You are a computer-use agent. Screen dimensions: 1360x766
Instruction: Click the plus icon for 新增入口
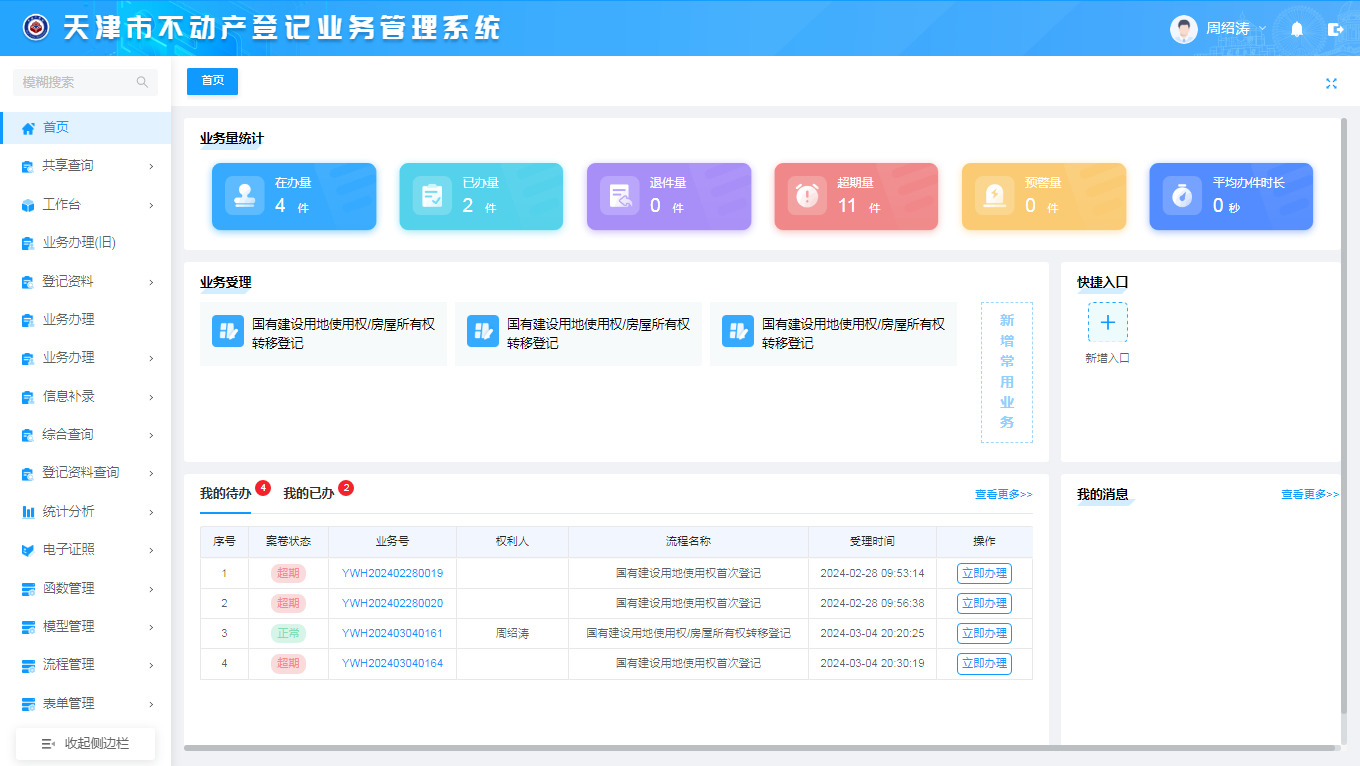[x=1107, y=323]
